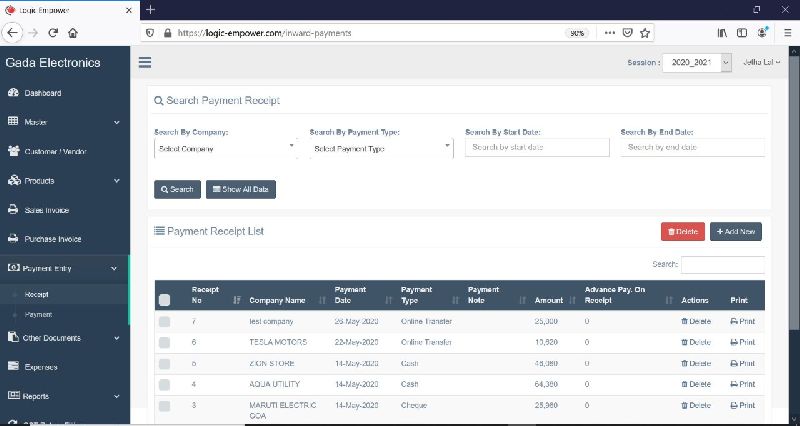The height and width of the screenshot is (426, 800).
Task: Open the Dashboard from the sidebar
Action: [x=42, y=93]
